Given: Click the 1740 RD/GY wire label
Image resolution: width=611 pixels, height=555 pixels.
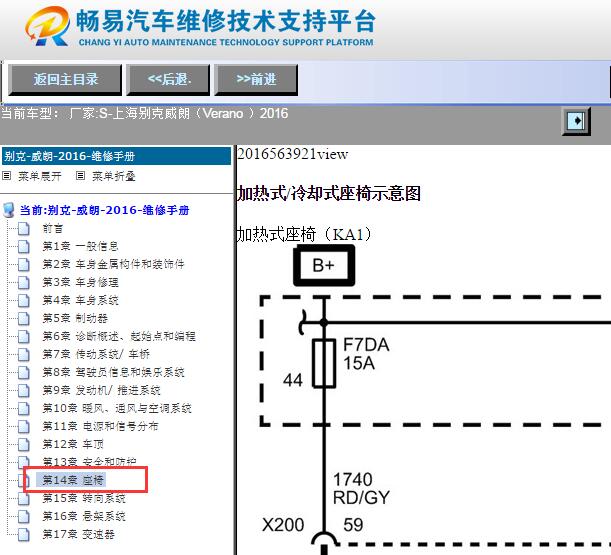Looking at the screenshot, I should 361,488.
